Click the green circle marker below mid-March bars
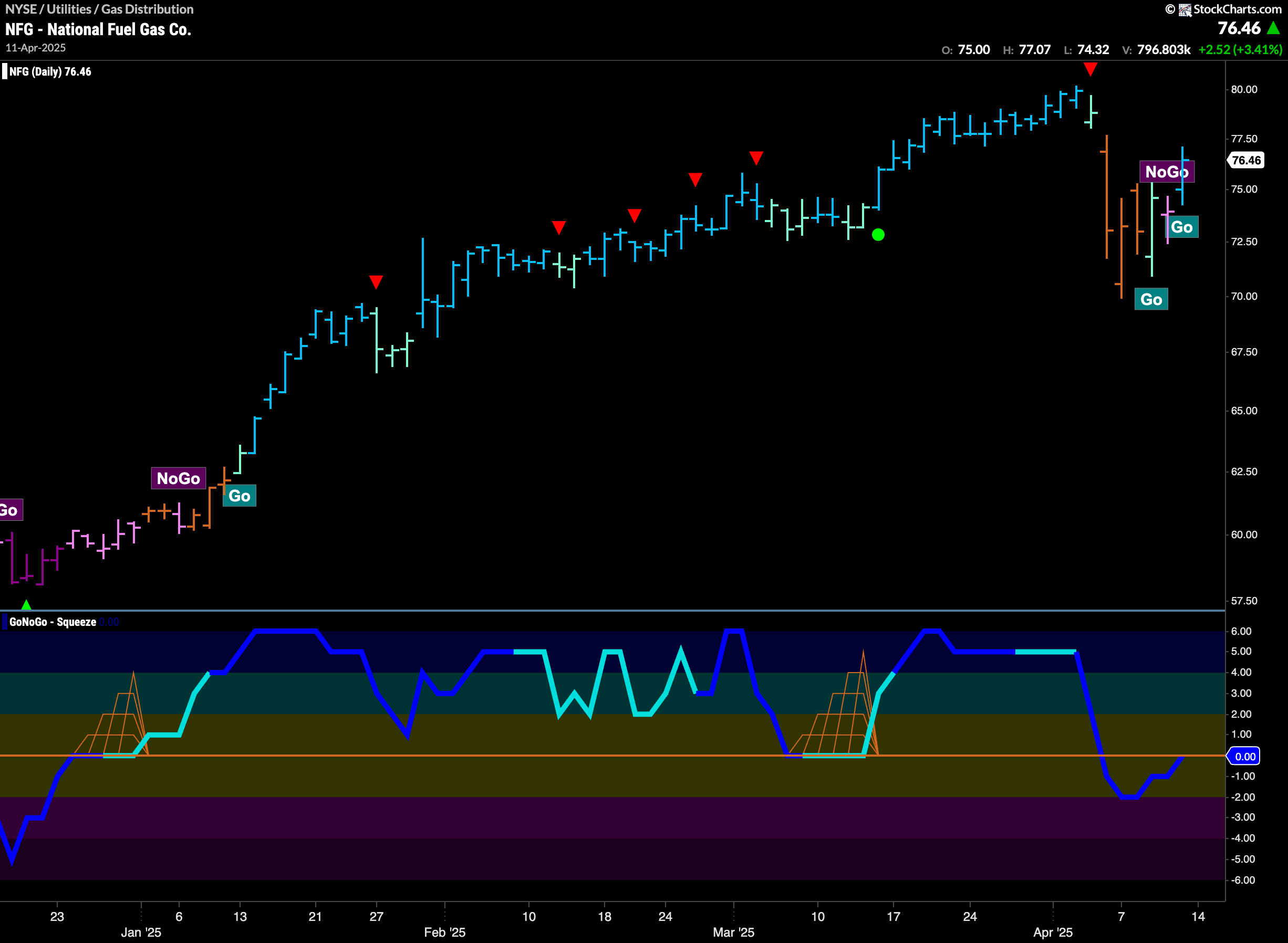The height and width of the screenshot is (943, 1288). point(878,235)
